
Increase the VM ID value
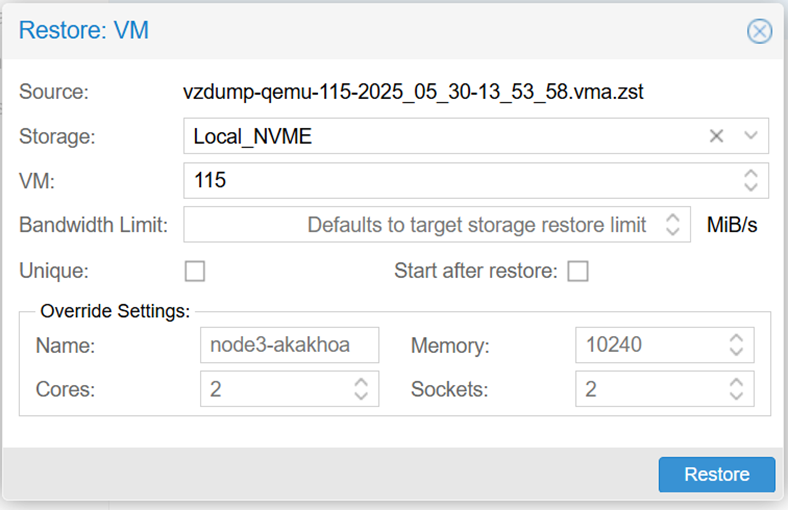[x=751, y=174]
